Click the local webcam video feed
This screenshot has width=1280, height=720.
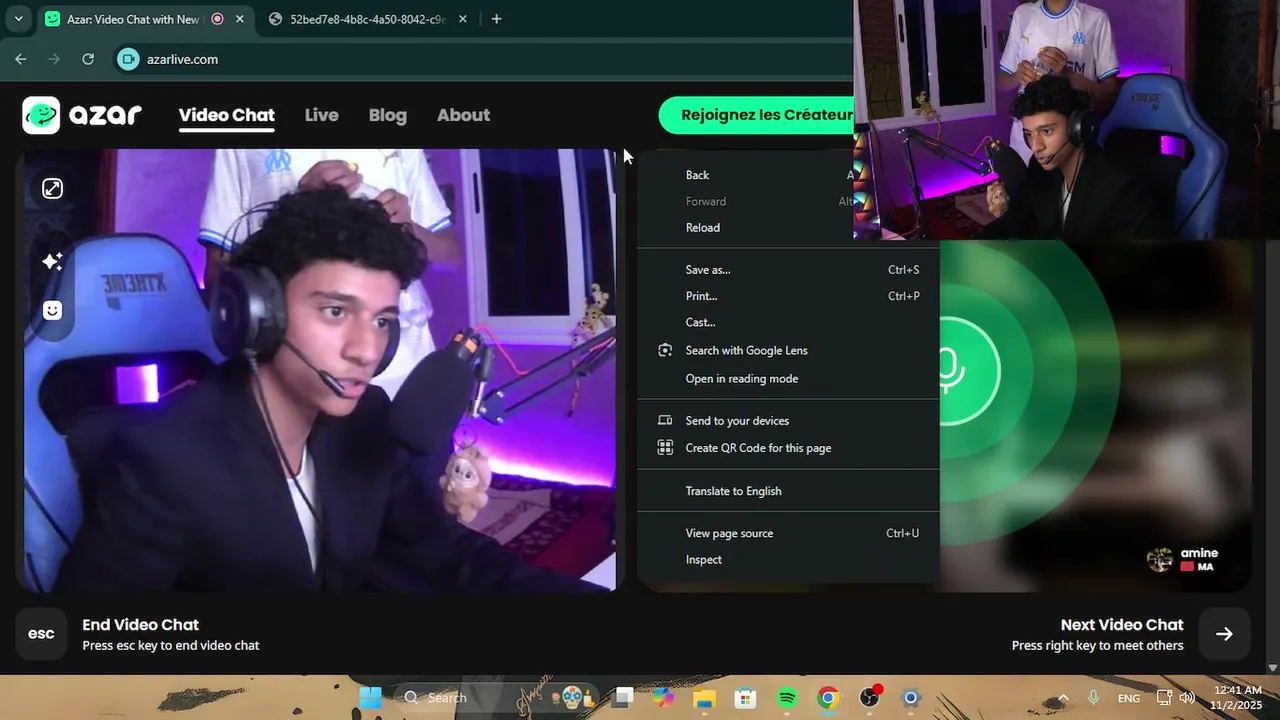[320, 370]
